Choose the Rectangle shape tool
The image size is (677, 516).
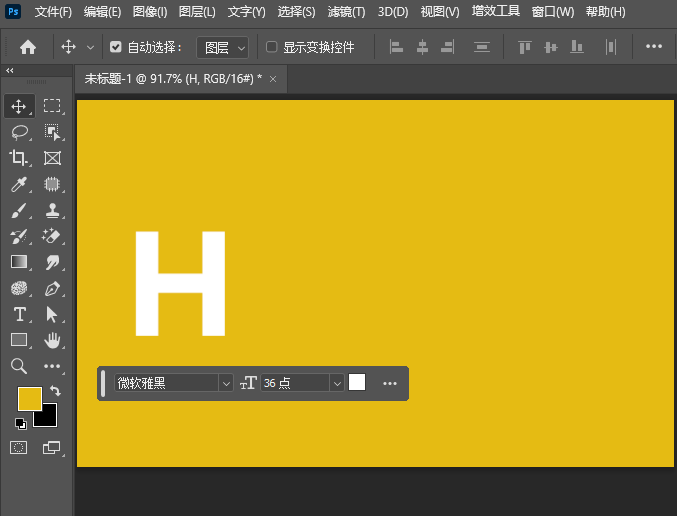pyautogui.click(x=19, y=340)
